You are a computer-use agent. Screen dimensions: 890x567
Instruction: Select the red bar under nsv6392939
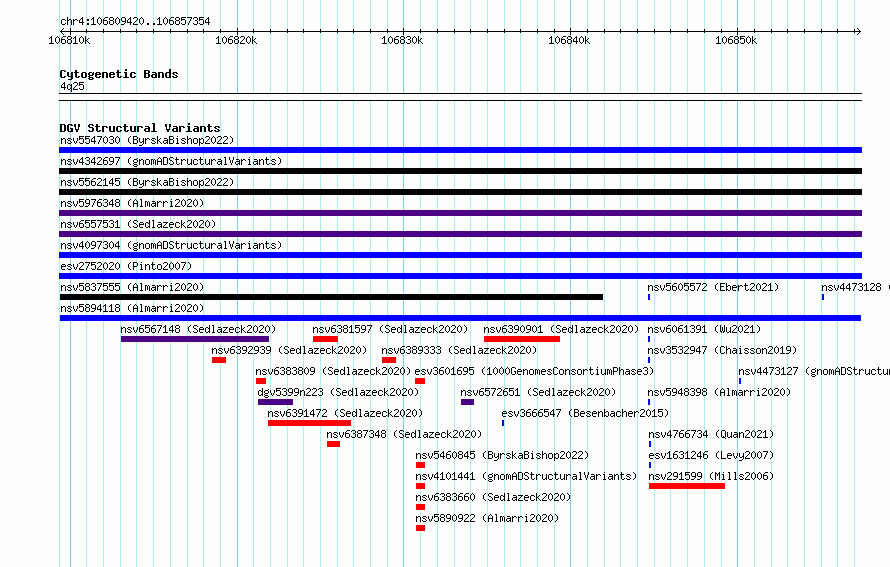click(x=219, y=360)
